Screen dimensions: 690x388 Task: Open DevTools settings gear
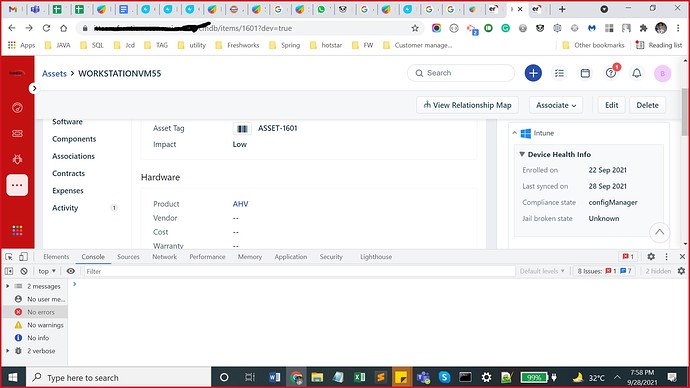click(x=651, y=256)
